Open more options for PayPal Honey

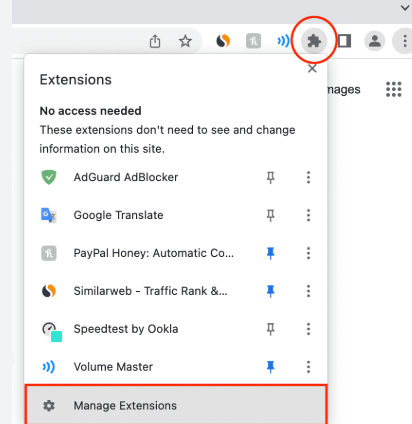(x=308, y=253)
